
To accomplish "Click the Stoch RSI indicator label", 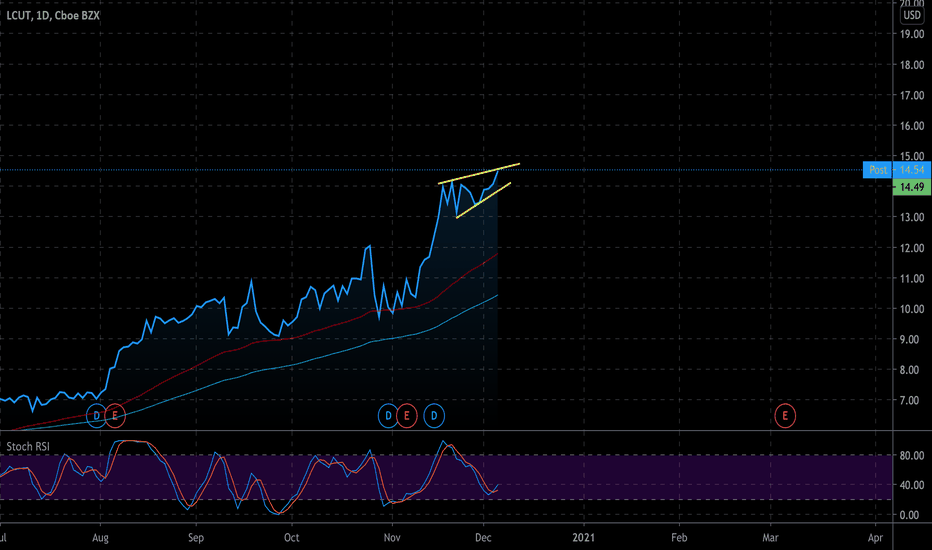I will pos(28,447).
